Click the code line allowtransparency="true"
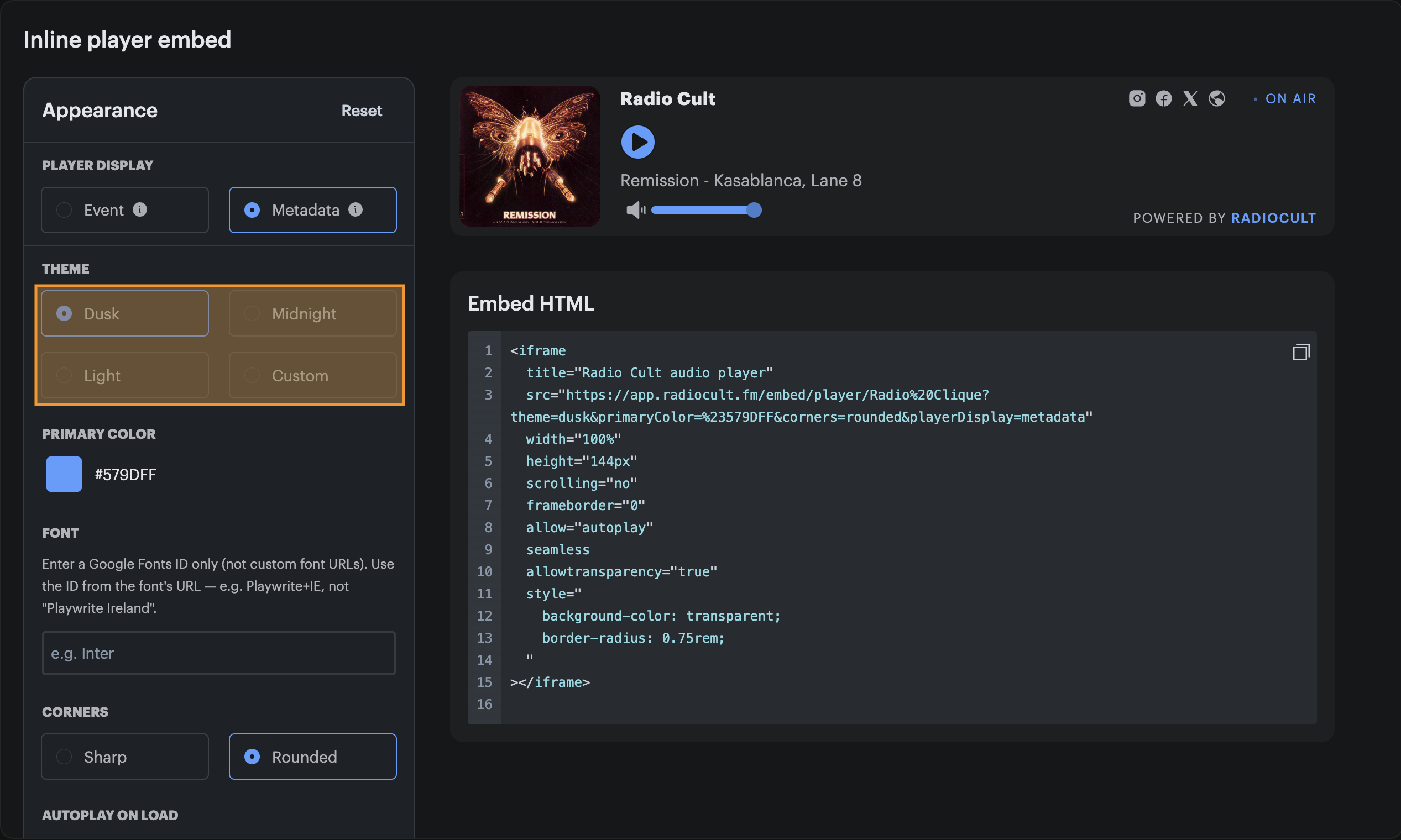Viewport: 1401px width, 840px height. click(x=622, y=571)
